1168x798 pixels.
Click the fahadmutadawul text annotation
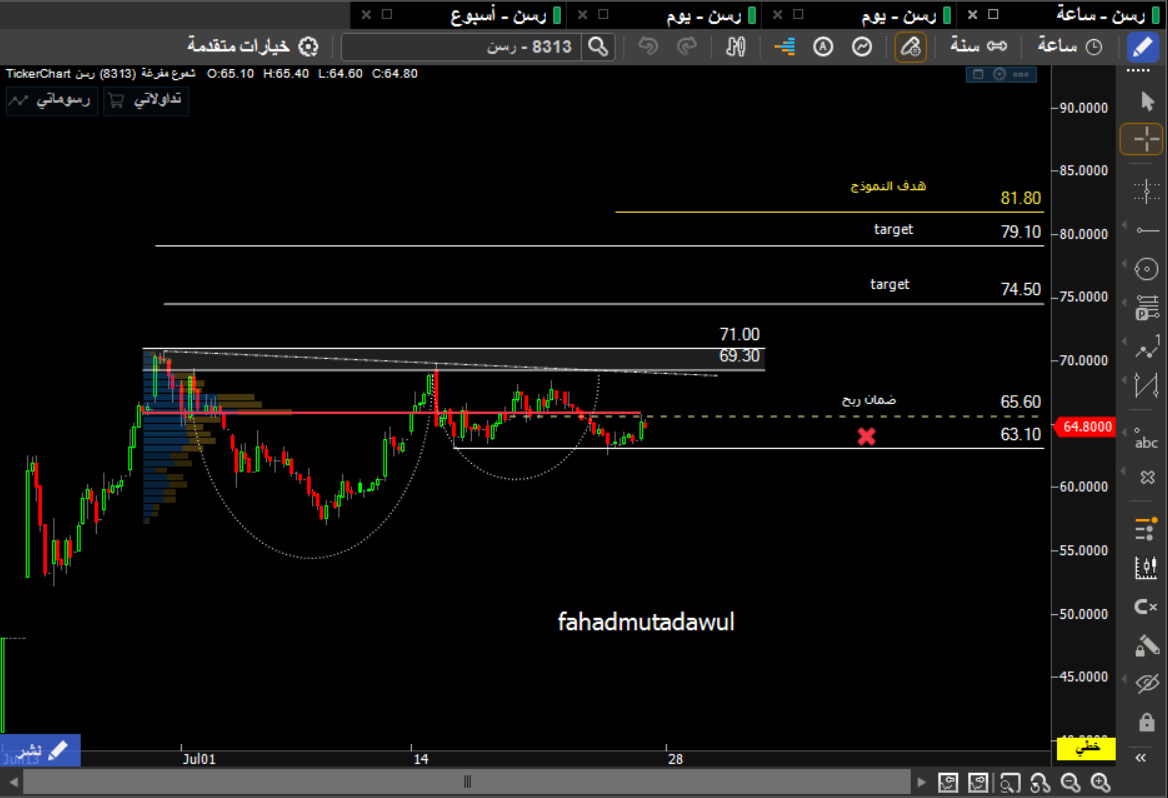point(646,622)
